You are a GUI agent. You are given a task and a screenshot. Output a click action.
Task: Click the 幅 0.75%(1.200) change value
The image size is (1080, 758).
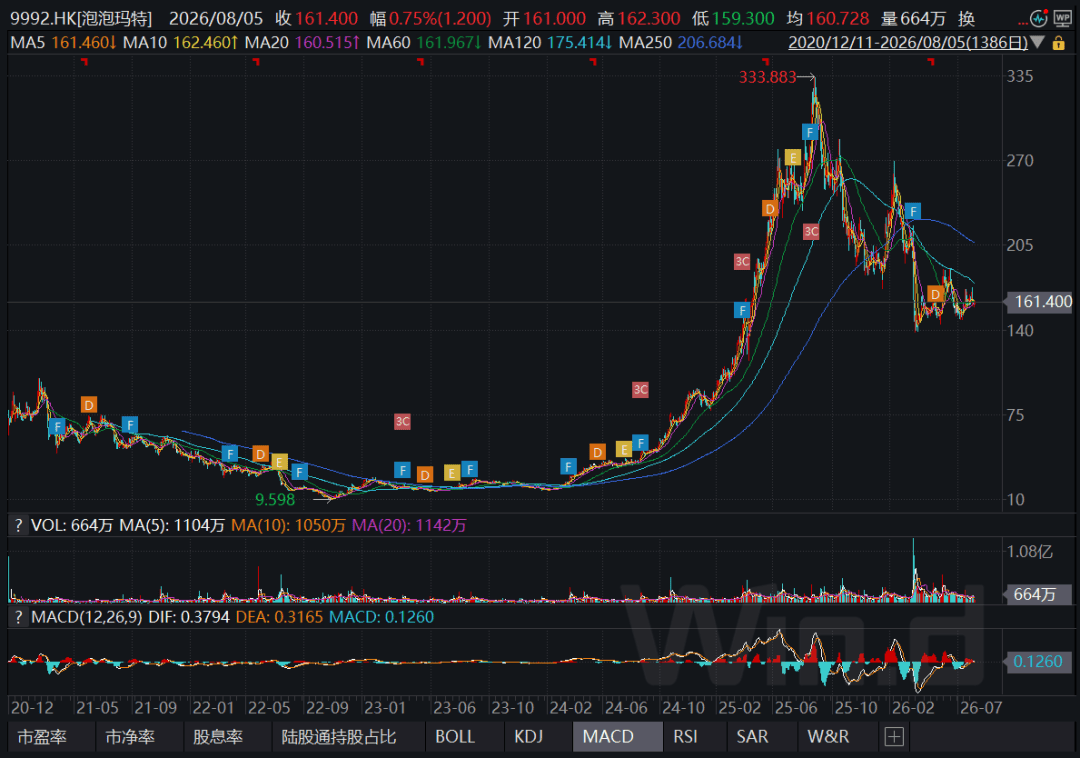click(430, 19)
